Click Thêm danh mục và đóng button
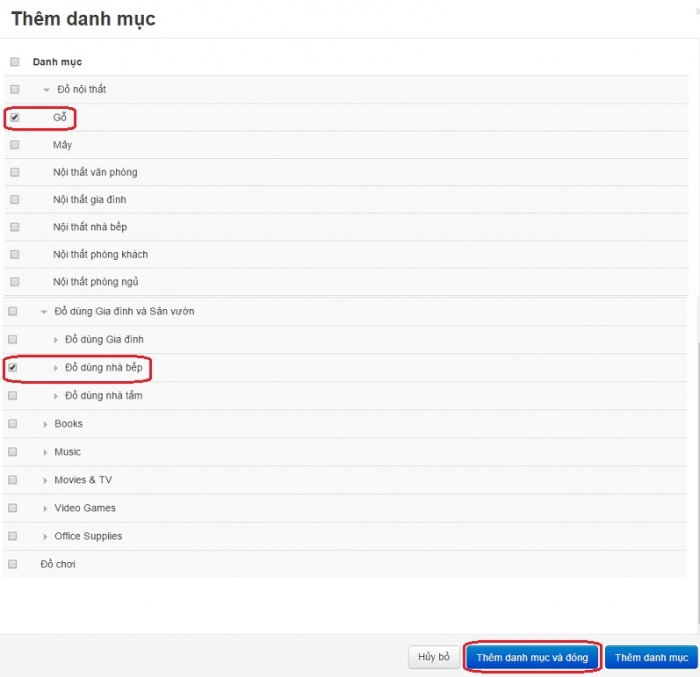The image size is (700, 677). click(x=532, y=657)
